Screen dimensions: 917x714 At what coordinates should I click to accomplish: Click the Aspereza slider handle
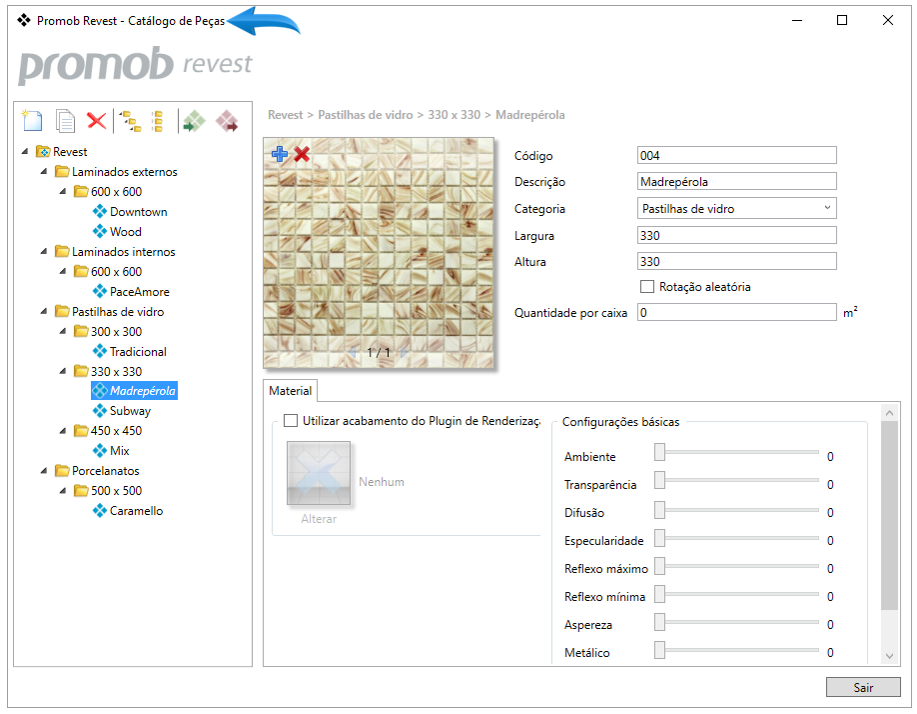(x=659, y=622)
